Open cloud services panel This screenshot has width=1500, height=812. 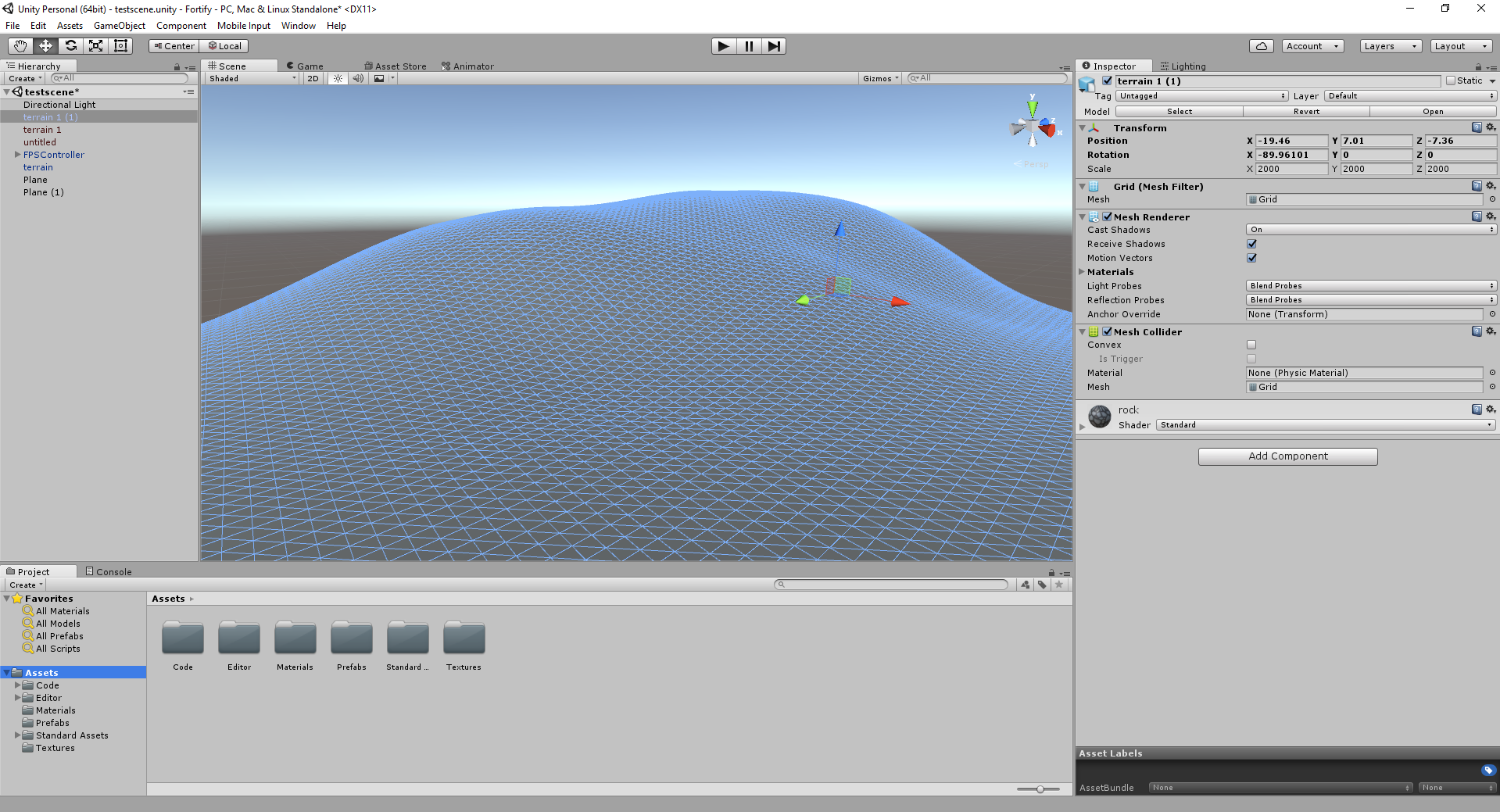tap(1261, 46)
